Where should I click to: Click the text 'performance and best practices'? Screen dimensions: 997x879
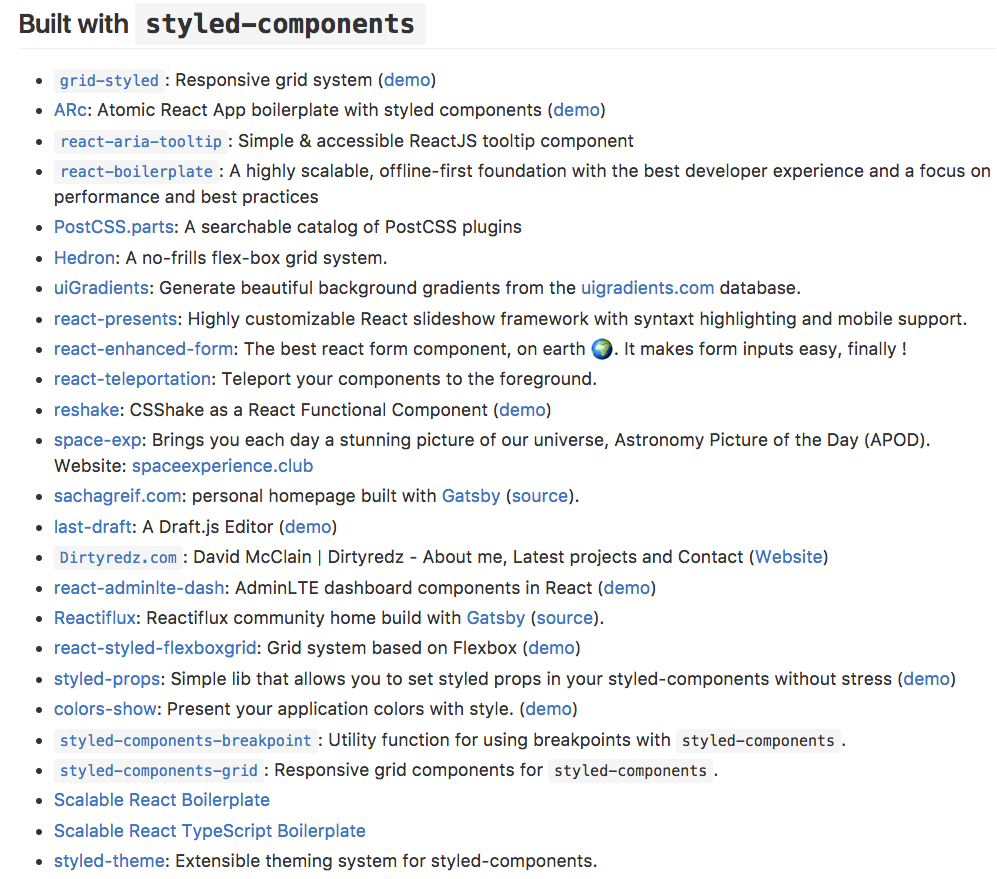click(x=186, y=197)
